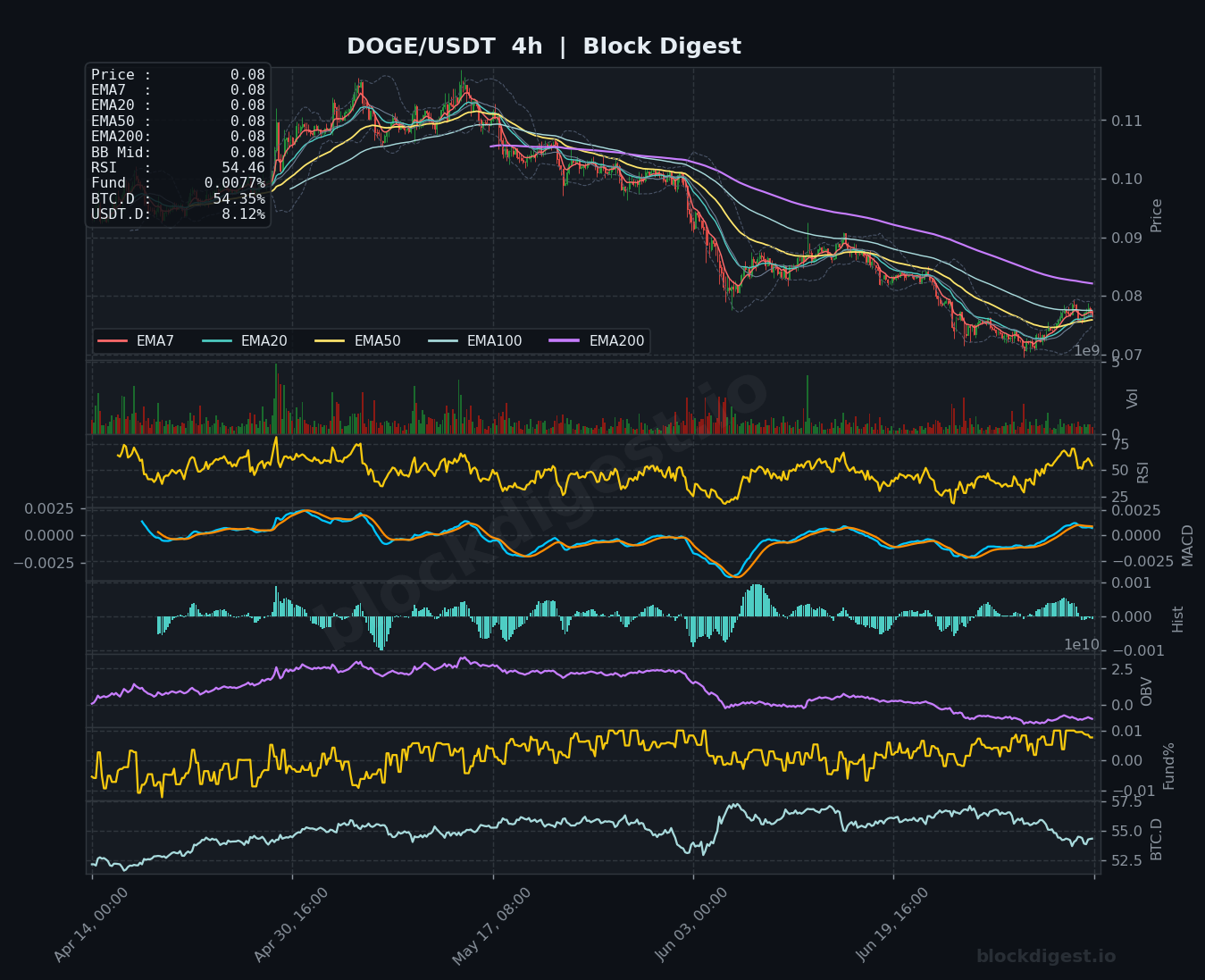Click the purple EMA200 legend line swatch

coord(565,341)
